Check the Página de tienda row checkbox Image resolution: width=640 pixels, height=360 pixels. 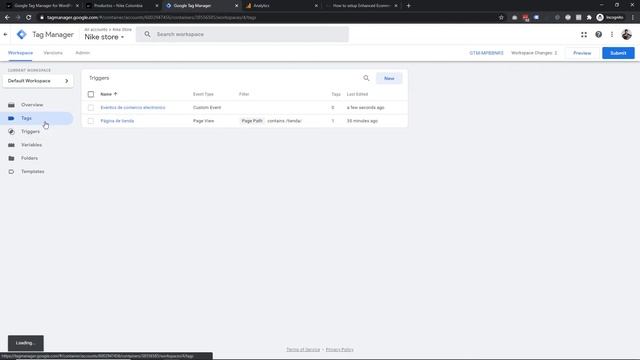pos(91,121)
